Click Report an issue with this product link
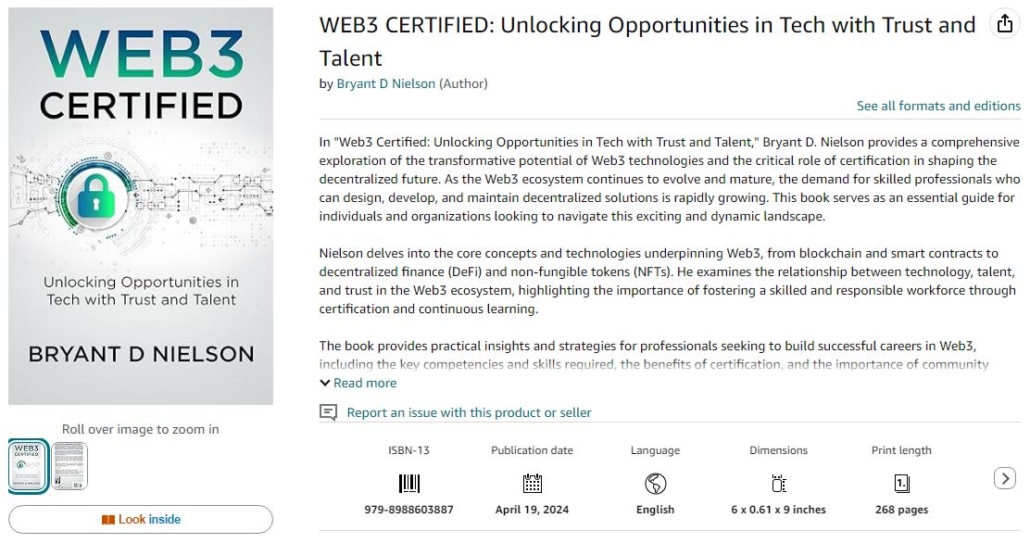 [x=469, y=412]
